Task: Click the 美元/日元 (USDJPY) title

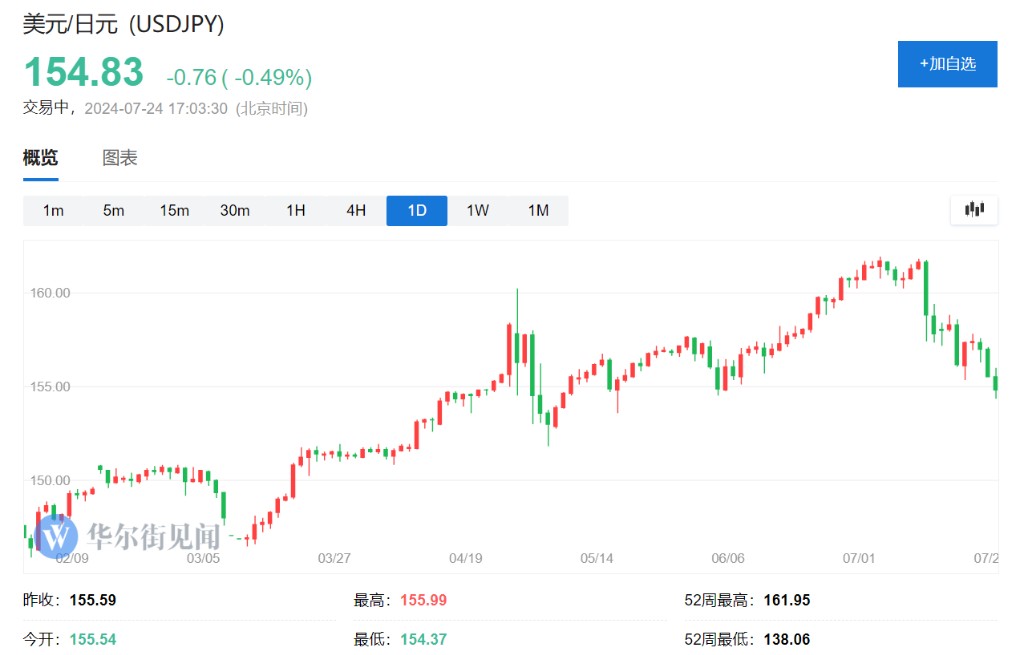Action: (x=124, y=25)
